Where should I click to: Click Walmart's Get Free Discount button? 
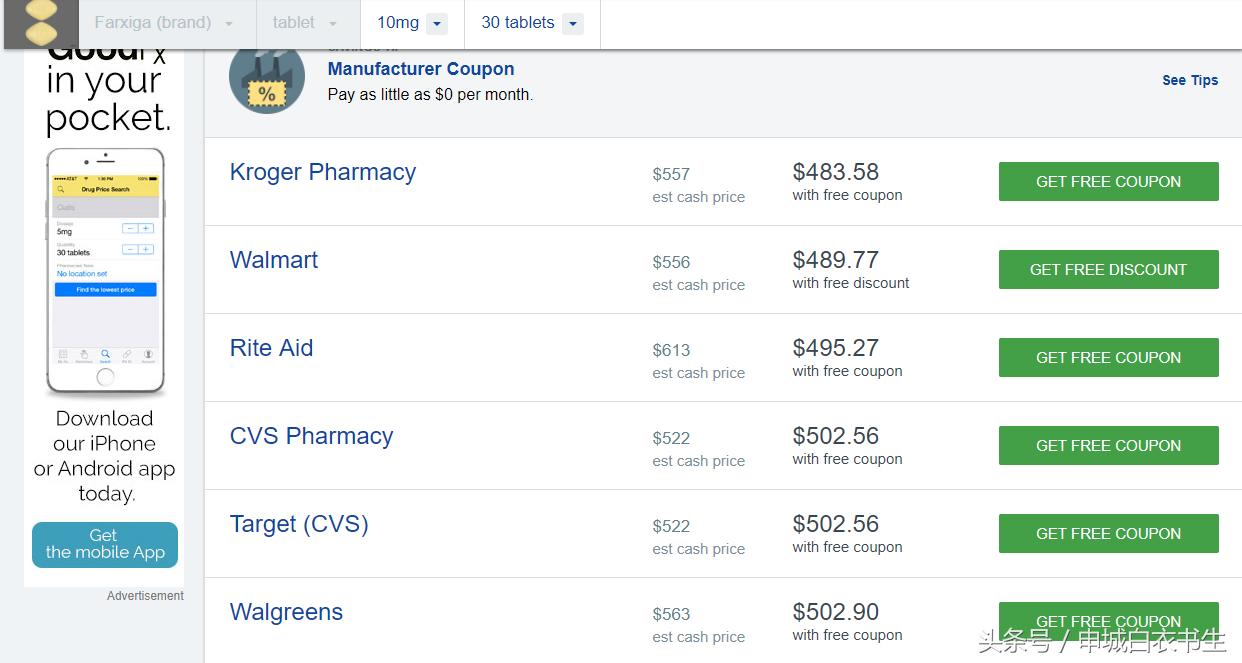tap(1108, 270)
